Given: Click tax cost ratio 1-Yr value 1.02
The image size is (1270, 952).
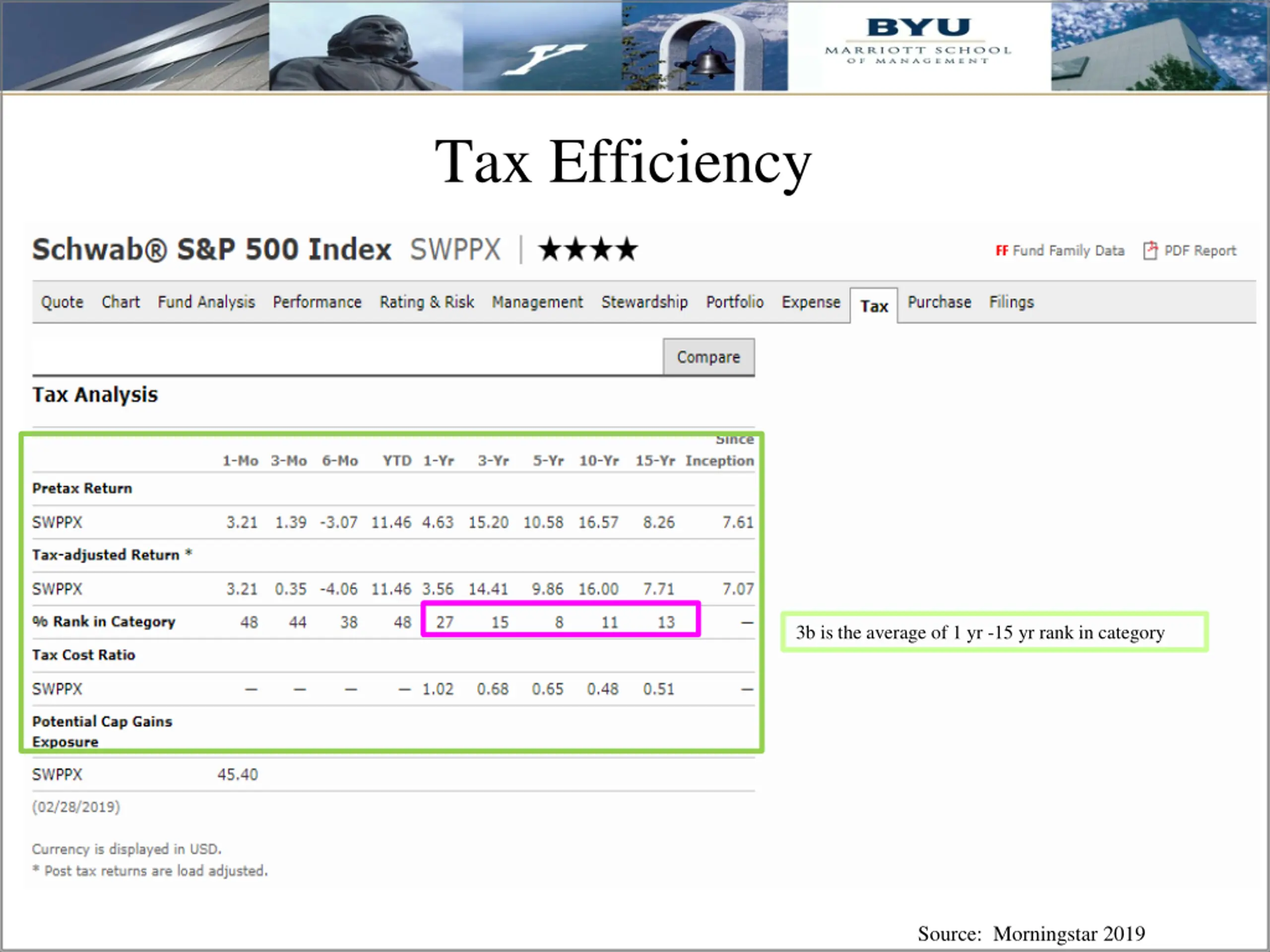Looking at the screenshot, I should 438,689.
